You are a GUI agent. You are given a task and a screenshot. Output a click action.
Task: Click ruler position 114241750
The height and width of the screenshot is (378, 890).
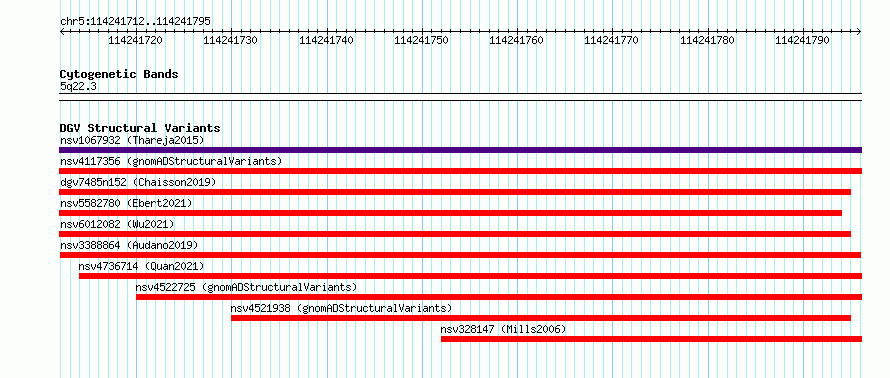(421, 40)
